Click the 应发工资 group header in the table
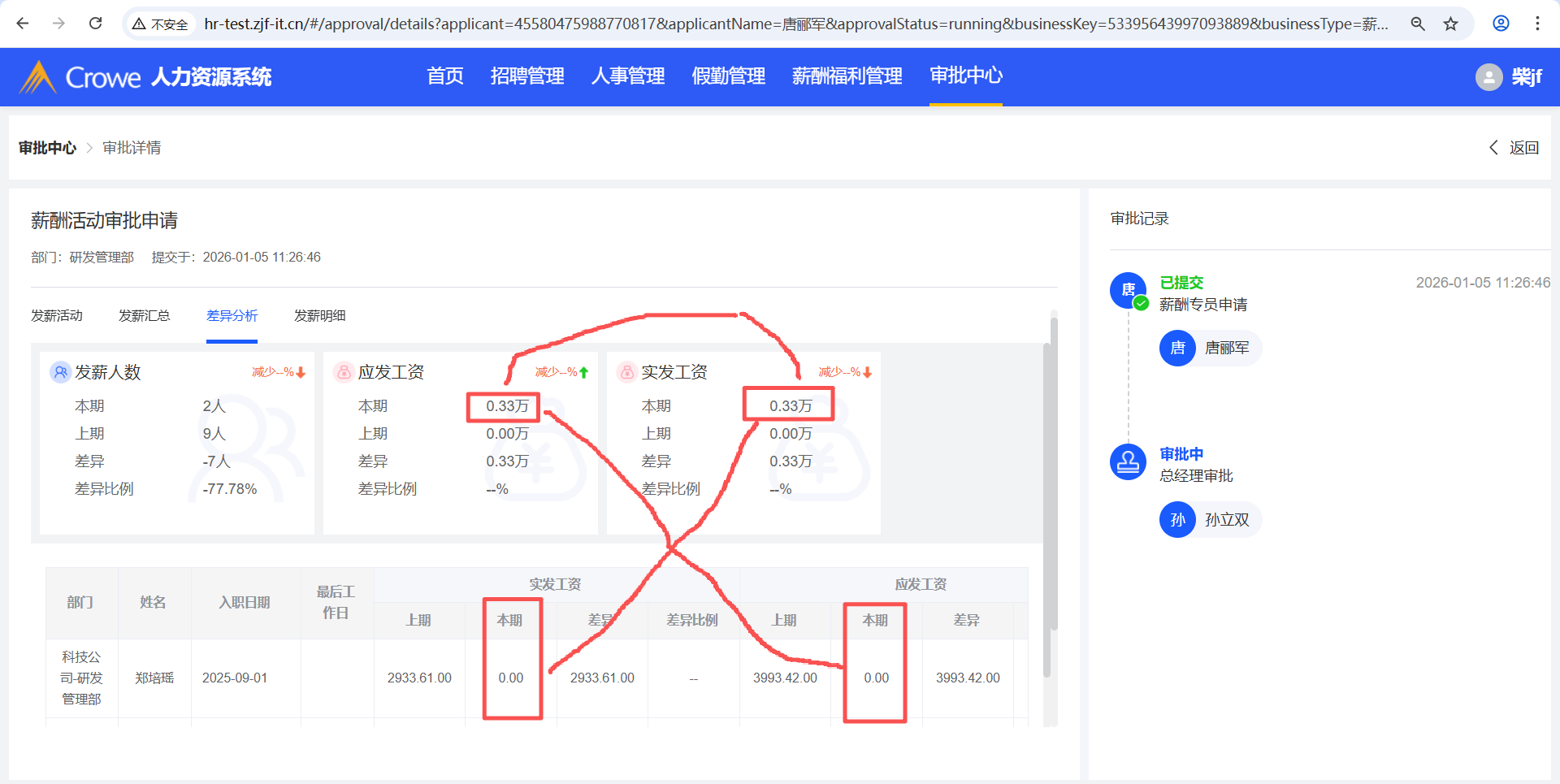 pyautogui.click(x=921, y=585)
